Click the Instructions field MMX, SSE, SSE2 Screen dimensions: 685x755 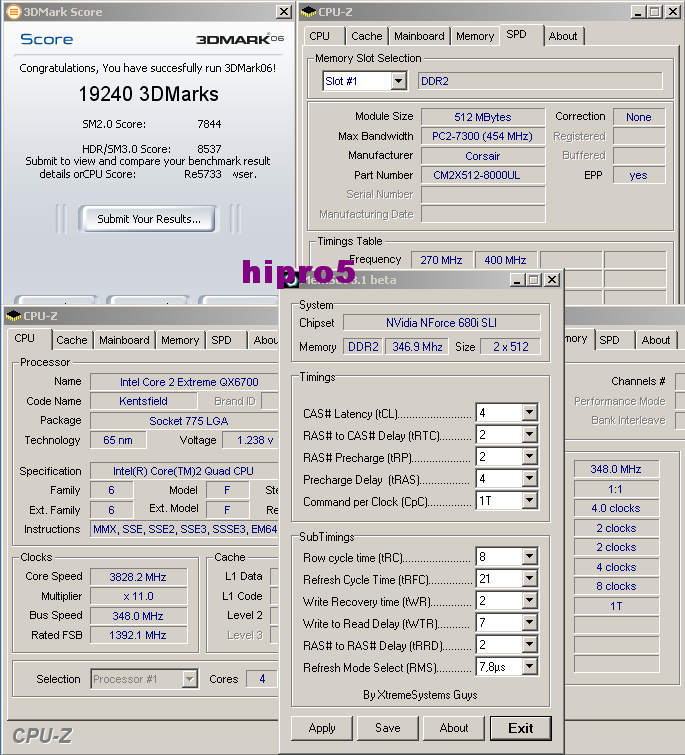[x=185, y=530]
